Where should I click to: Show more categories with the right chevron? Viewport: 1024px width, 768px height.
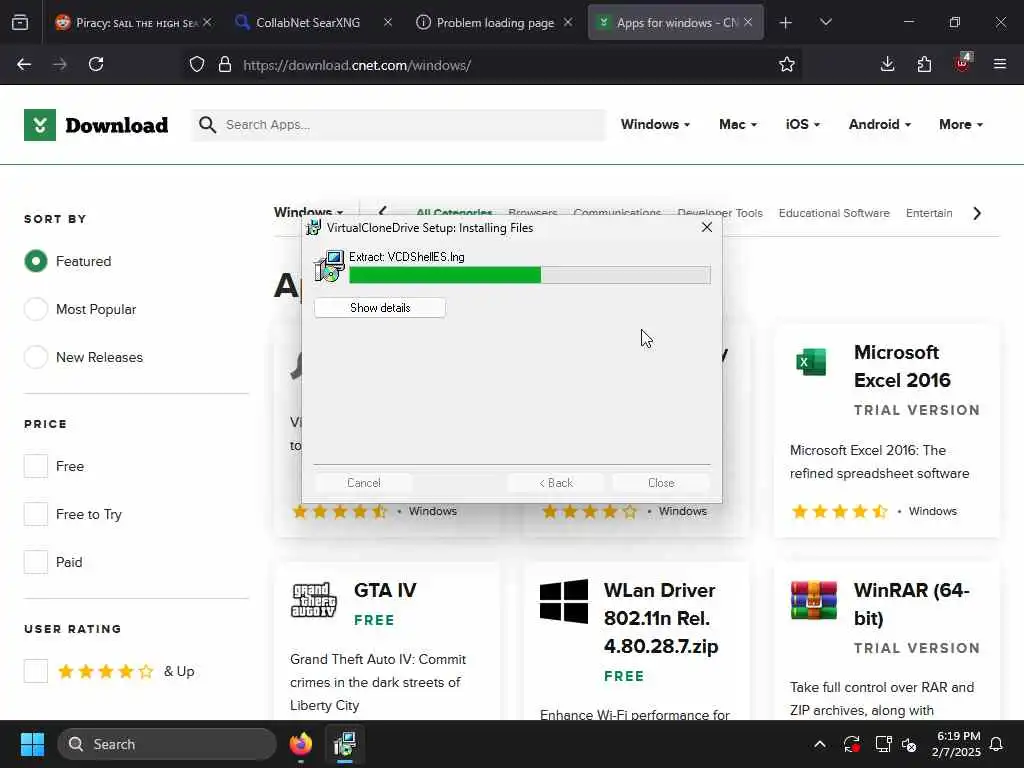(977, 213)
